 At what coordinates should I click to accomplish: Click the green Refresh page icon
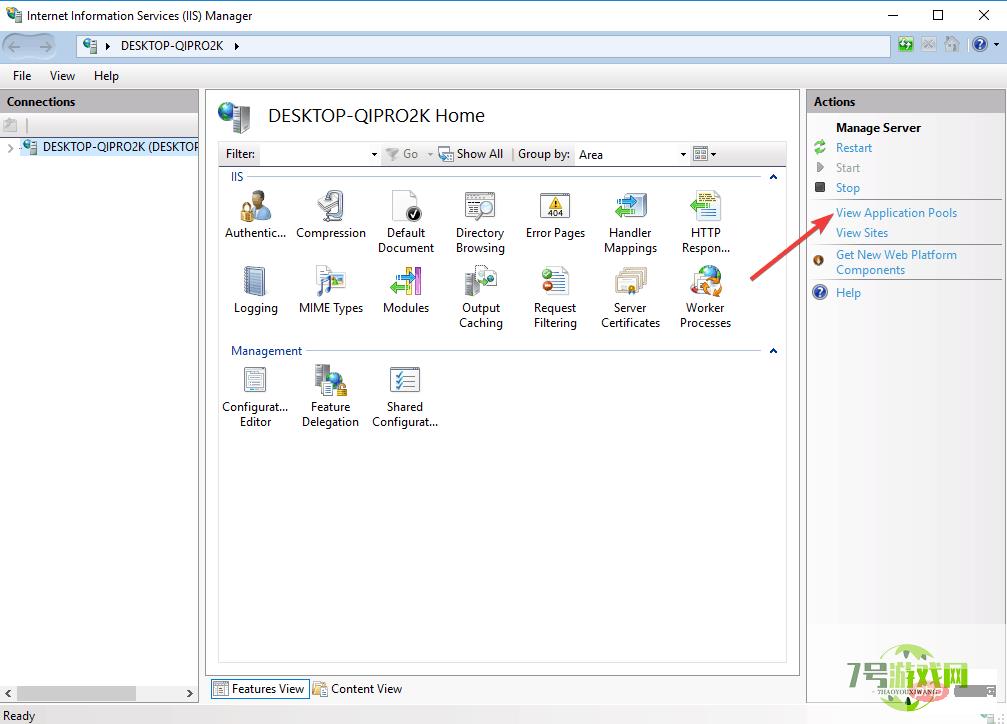tap(906, 44)
